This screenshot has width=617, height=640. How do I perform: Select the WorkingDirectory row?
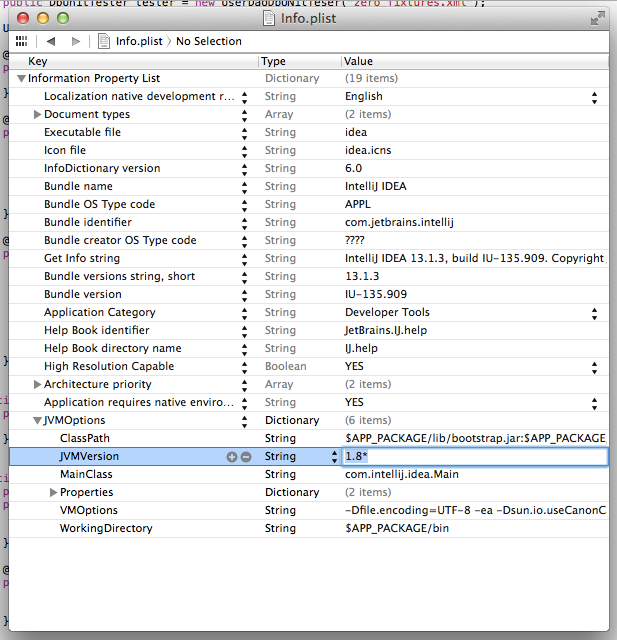tap(308, 528)
